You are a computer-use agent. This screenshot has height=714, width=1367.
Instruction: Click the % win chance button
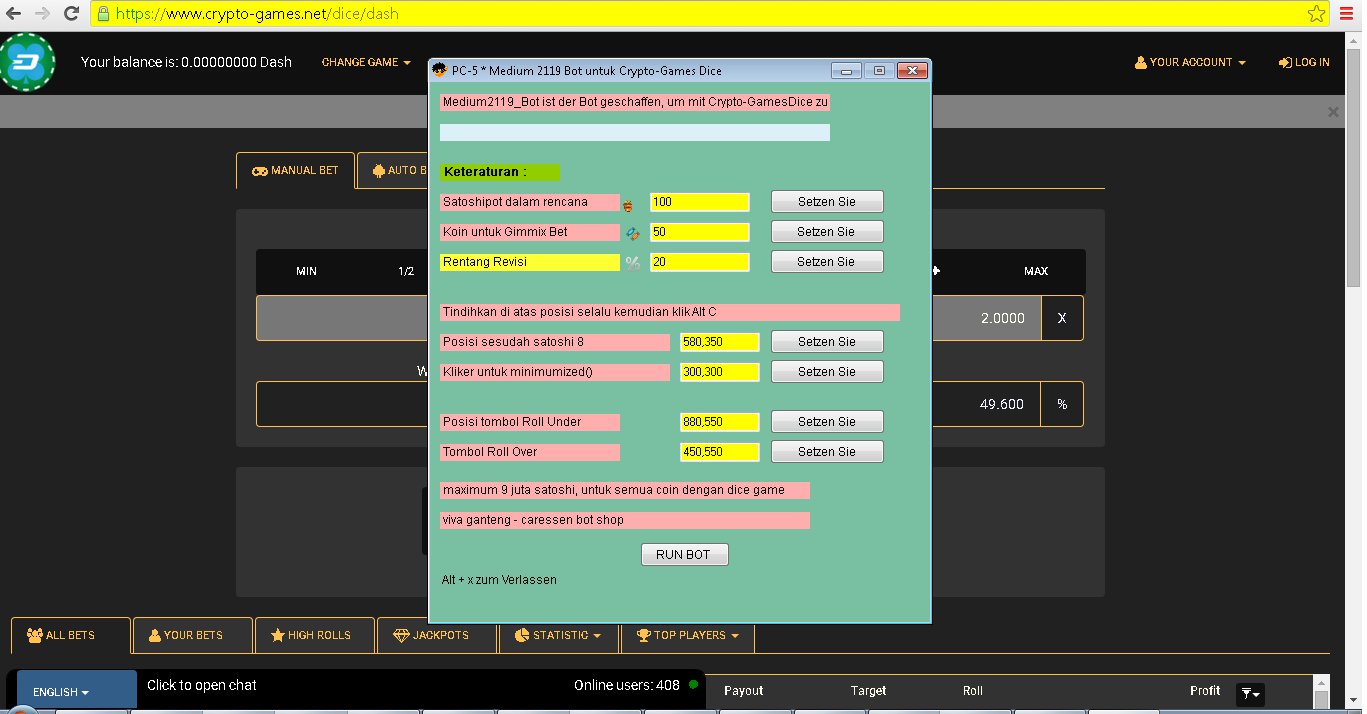coord(1062,404)
